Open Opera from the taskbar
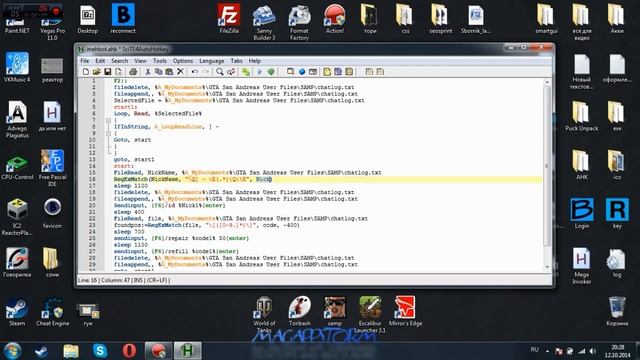Viewport: 640px width, 360px height. [129, 351]
